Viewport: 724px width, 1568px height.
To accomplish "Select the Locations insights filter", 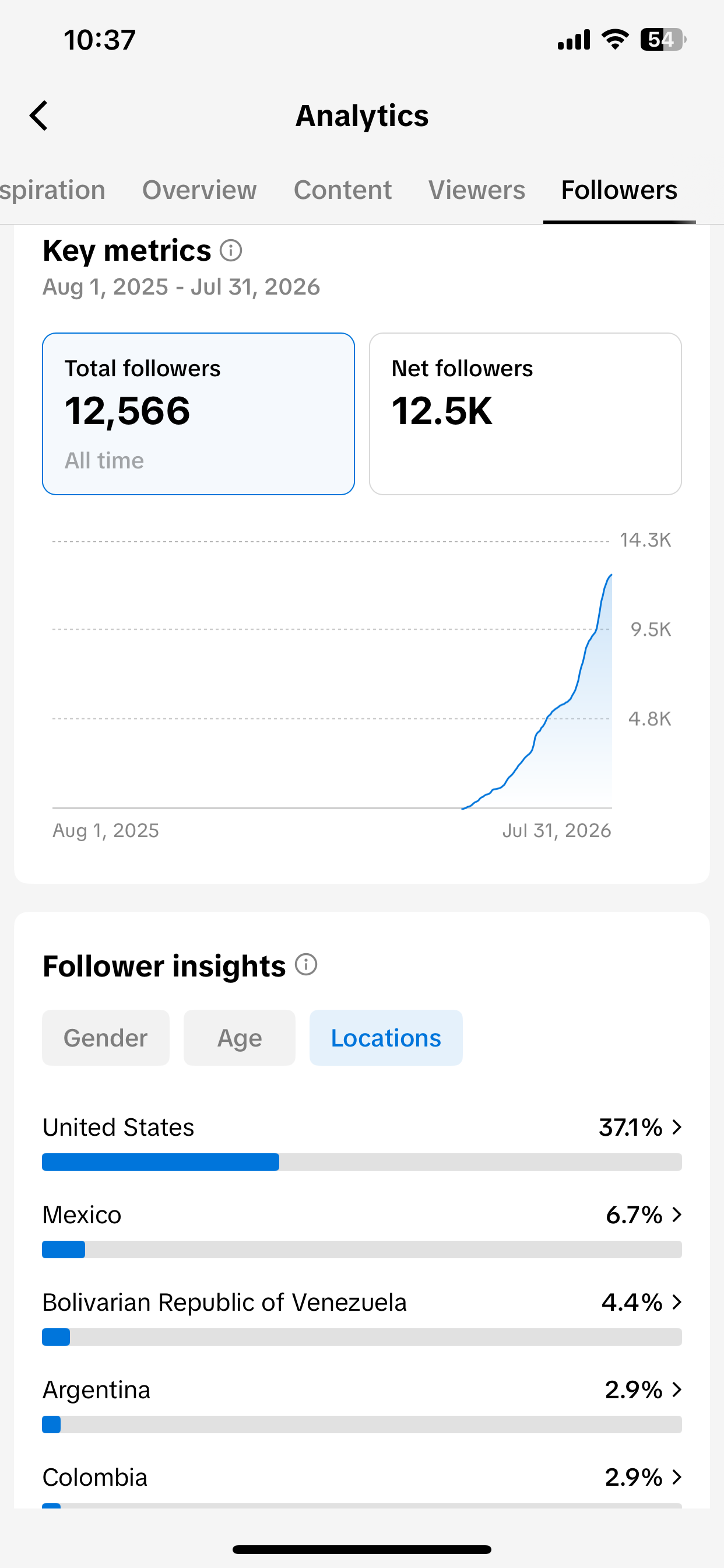I will [x=386, y=1038].
